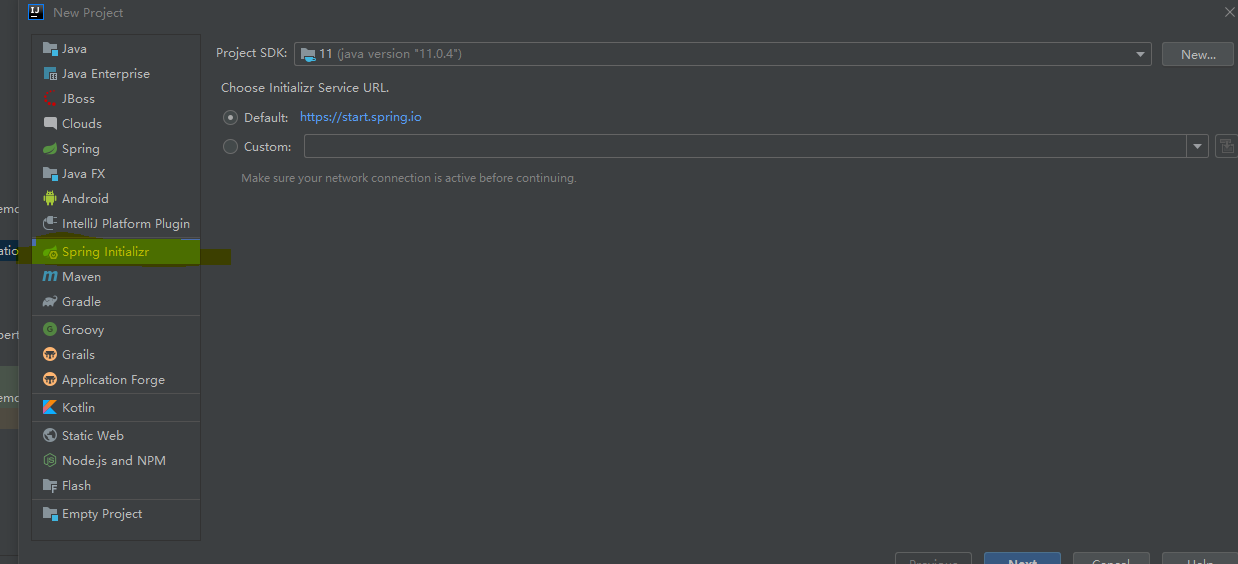This screenshot has width=1238, height=564.
Task: Click the IntelliJ Platform Plugin icon
Action: pyautogui.click(x=50, y=224)
